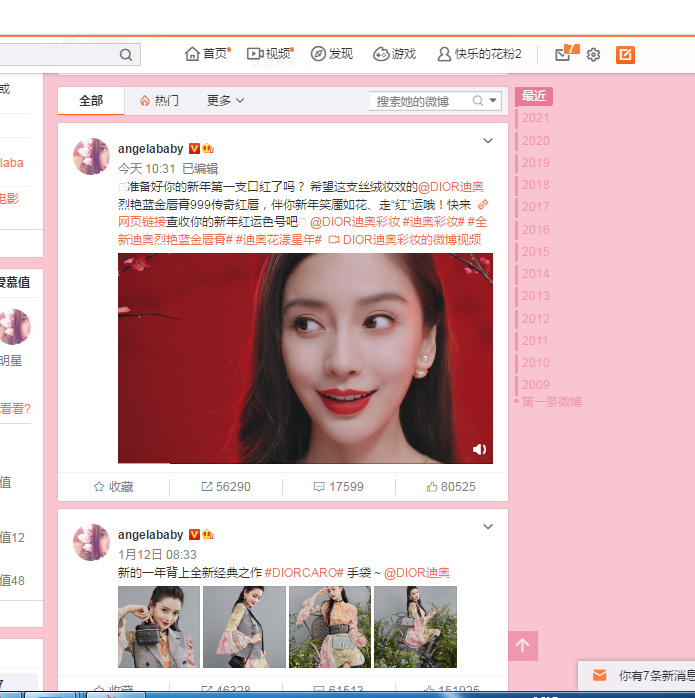Click 收藏 favorite on the first post

click(114, 487)
